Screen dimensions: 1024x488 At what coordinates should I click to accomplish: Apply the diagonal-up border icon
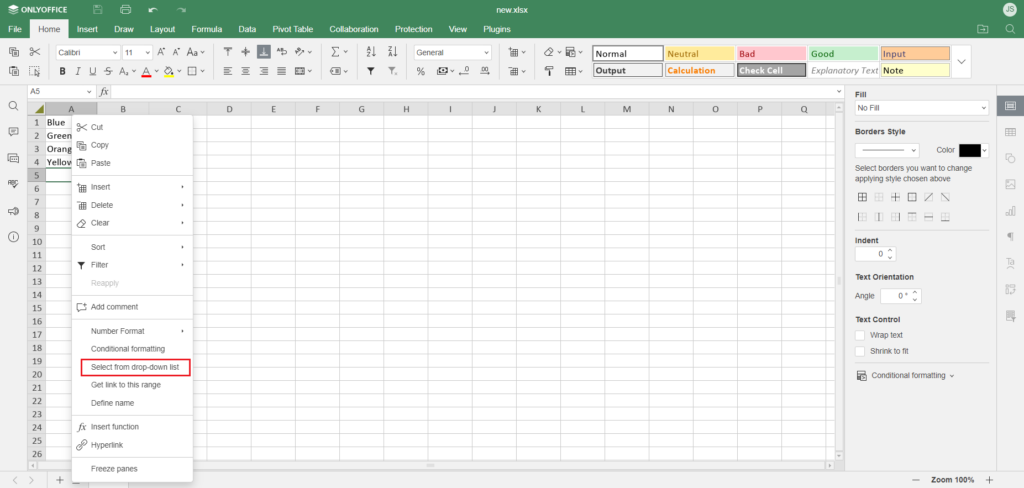click(928, 197)
